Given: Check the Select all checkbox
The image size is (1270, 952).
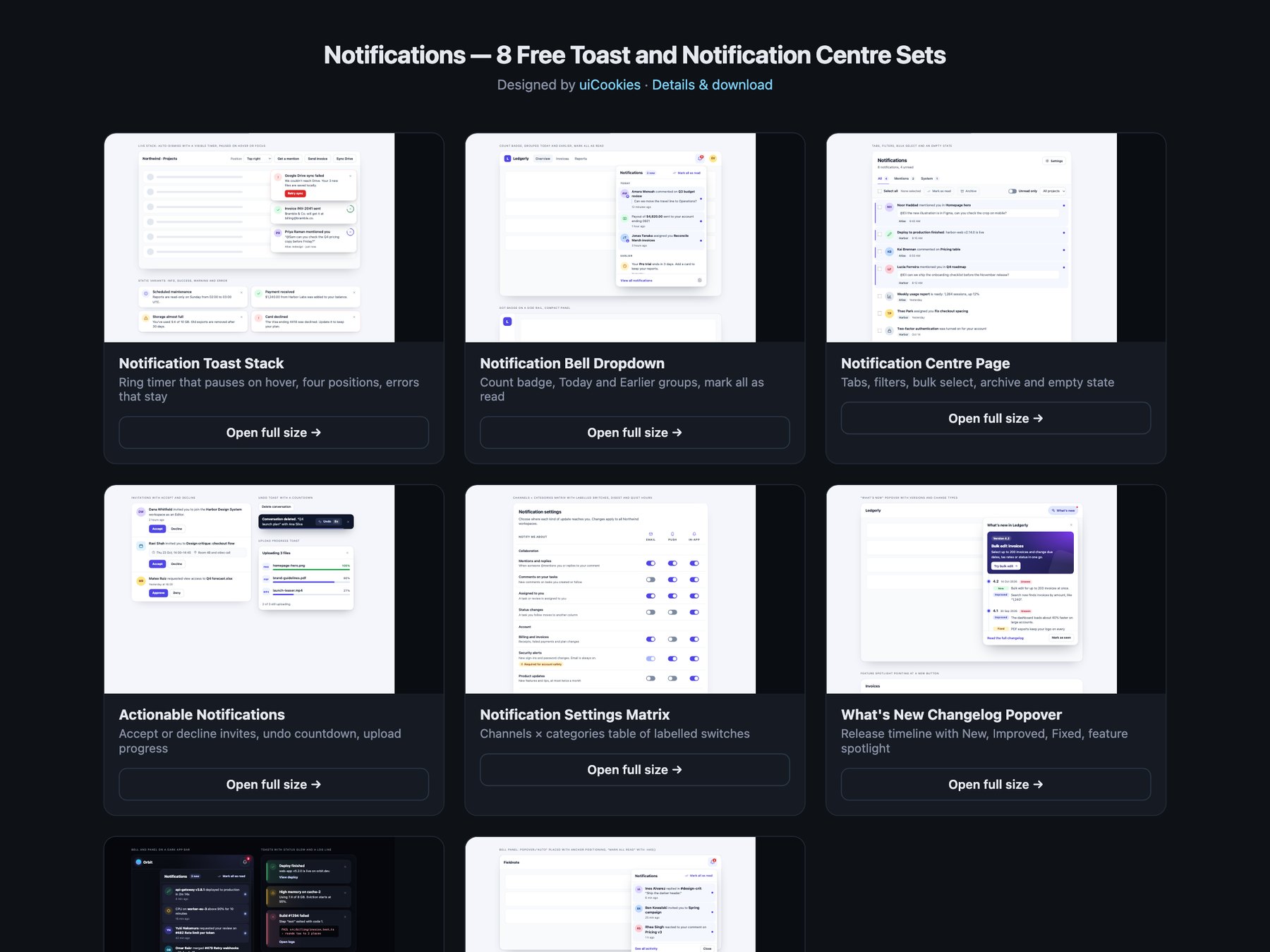Looking at the screenshot, I should coord(879,191).
